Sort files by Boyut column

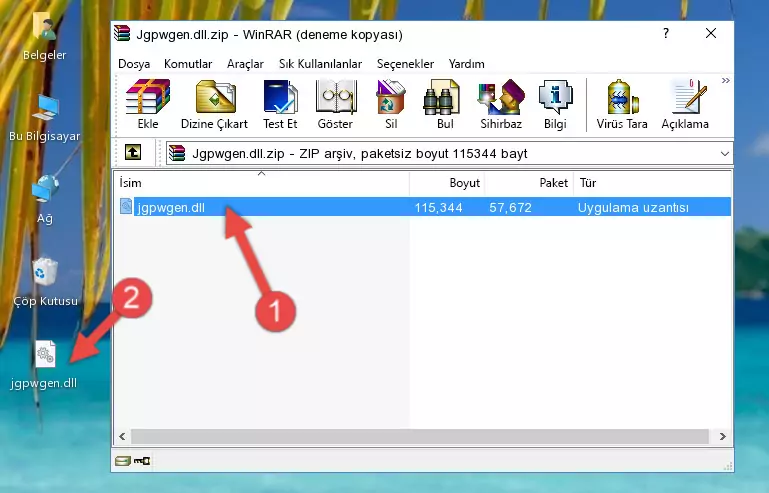pyautogui.click(x=447, y=183)
